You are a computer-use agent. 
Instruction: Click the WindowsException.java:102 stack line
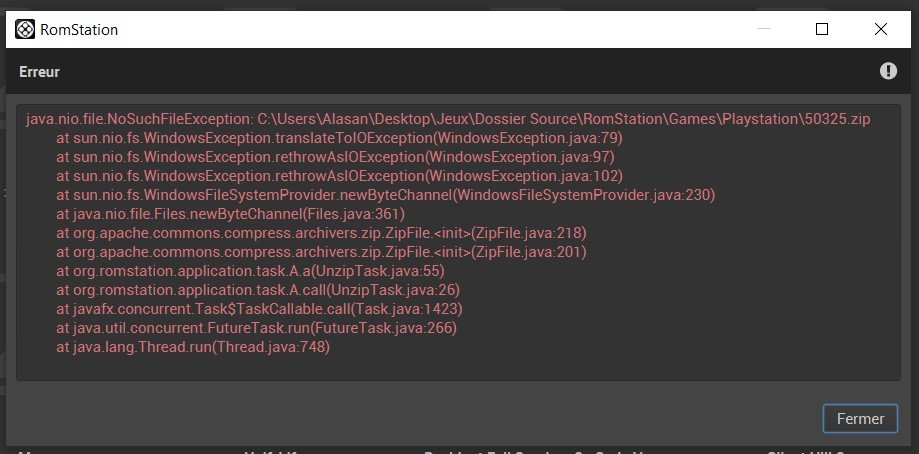click(x=339, y=176)
